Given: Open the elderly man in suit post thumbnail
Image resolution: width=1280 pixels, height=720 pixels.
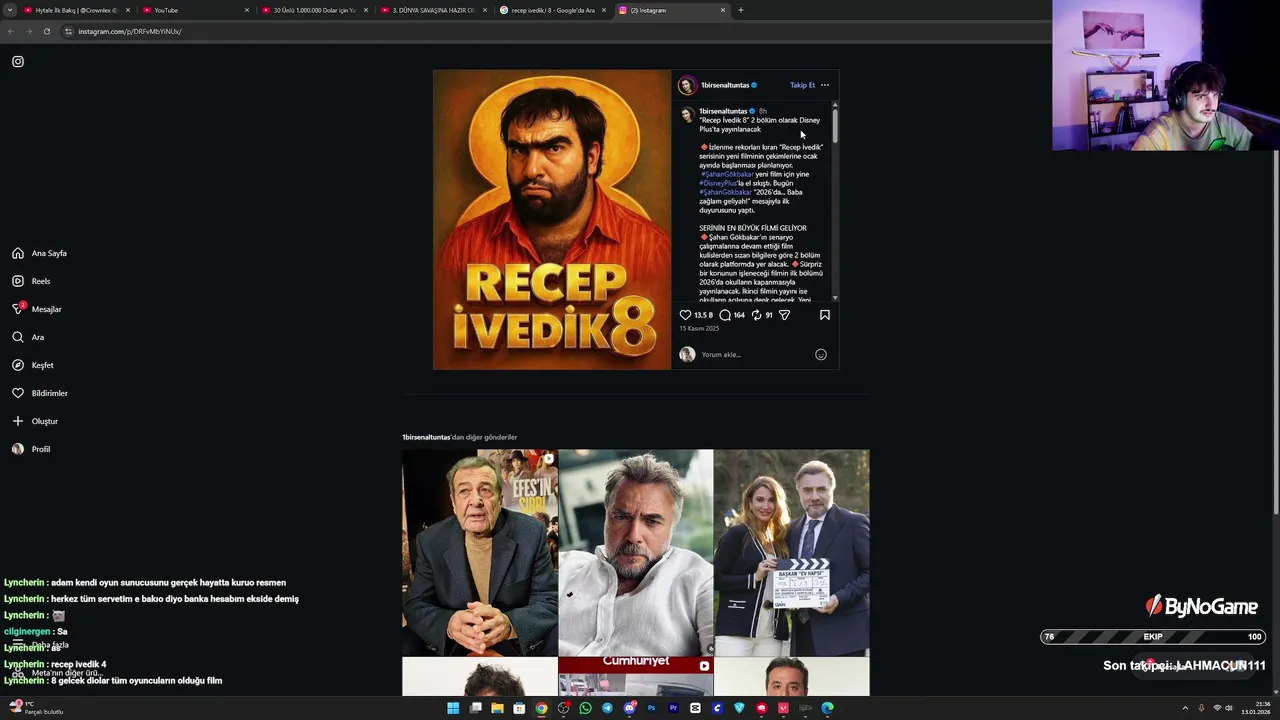Looking at the screenshot, I should [x=480, y=552].
